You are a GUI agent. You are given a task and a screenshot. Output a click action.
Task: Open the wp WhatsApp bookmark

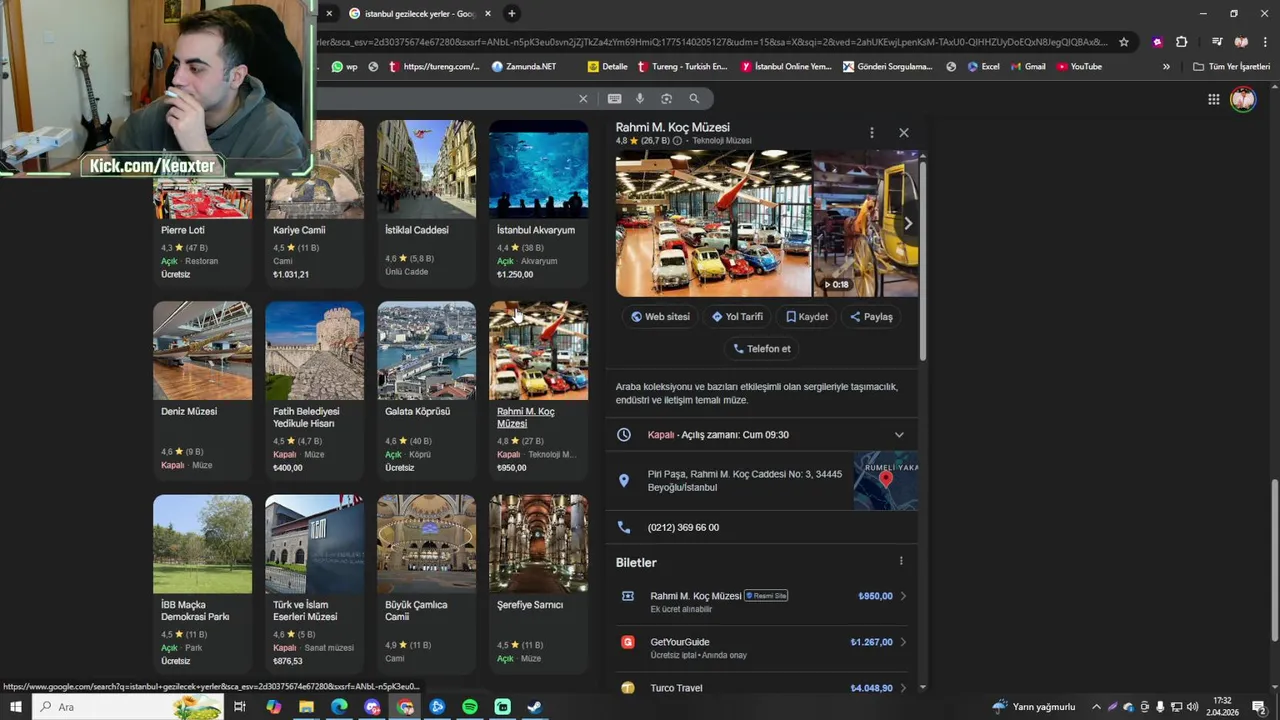pyautogui.click(x=344, y=67)
